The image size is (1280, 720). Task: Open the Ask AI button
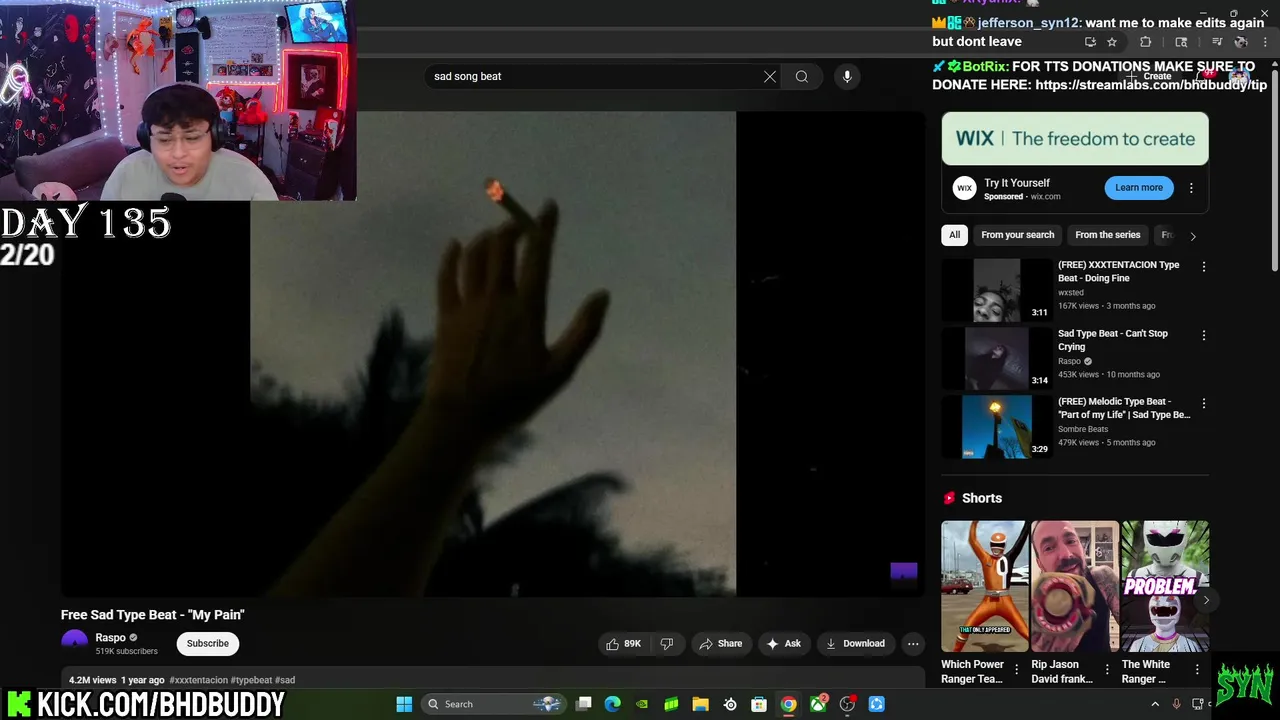(x=784, y=644)
